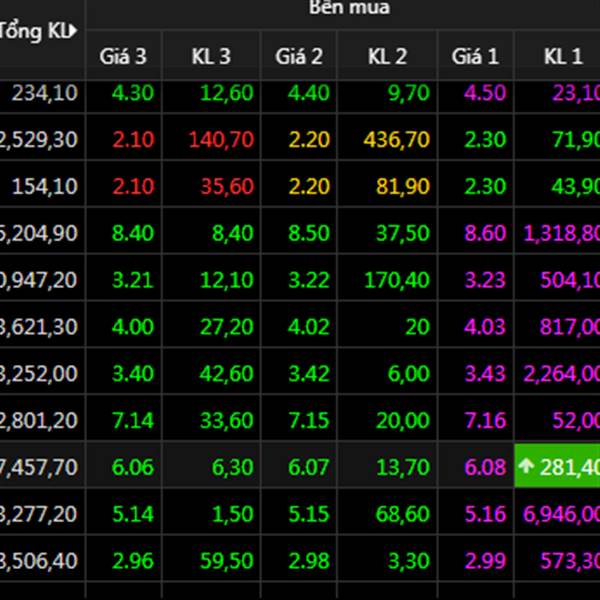This screenshot has width=600, height=600.
Task: Click the sort arrow beside Tổng KL
Action: point(73,31)
